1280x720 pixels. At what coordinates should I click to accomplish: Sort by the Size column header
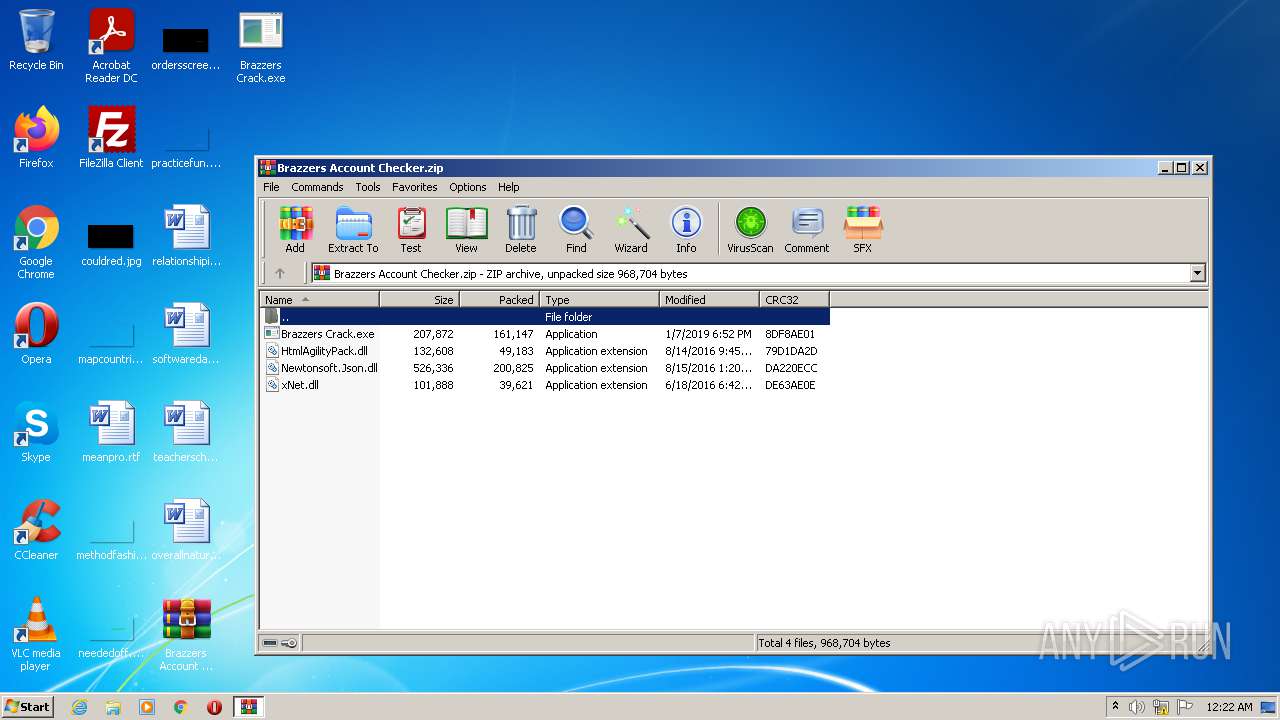(420, 299)
